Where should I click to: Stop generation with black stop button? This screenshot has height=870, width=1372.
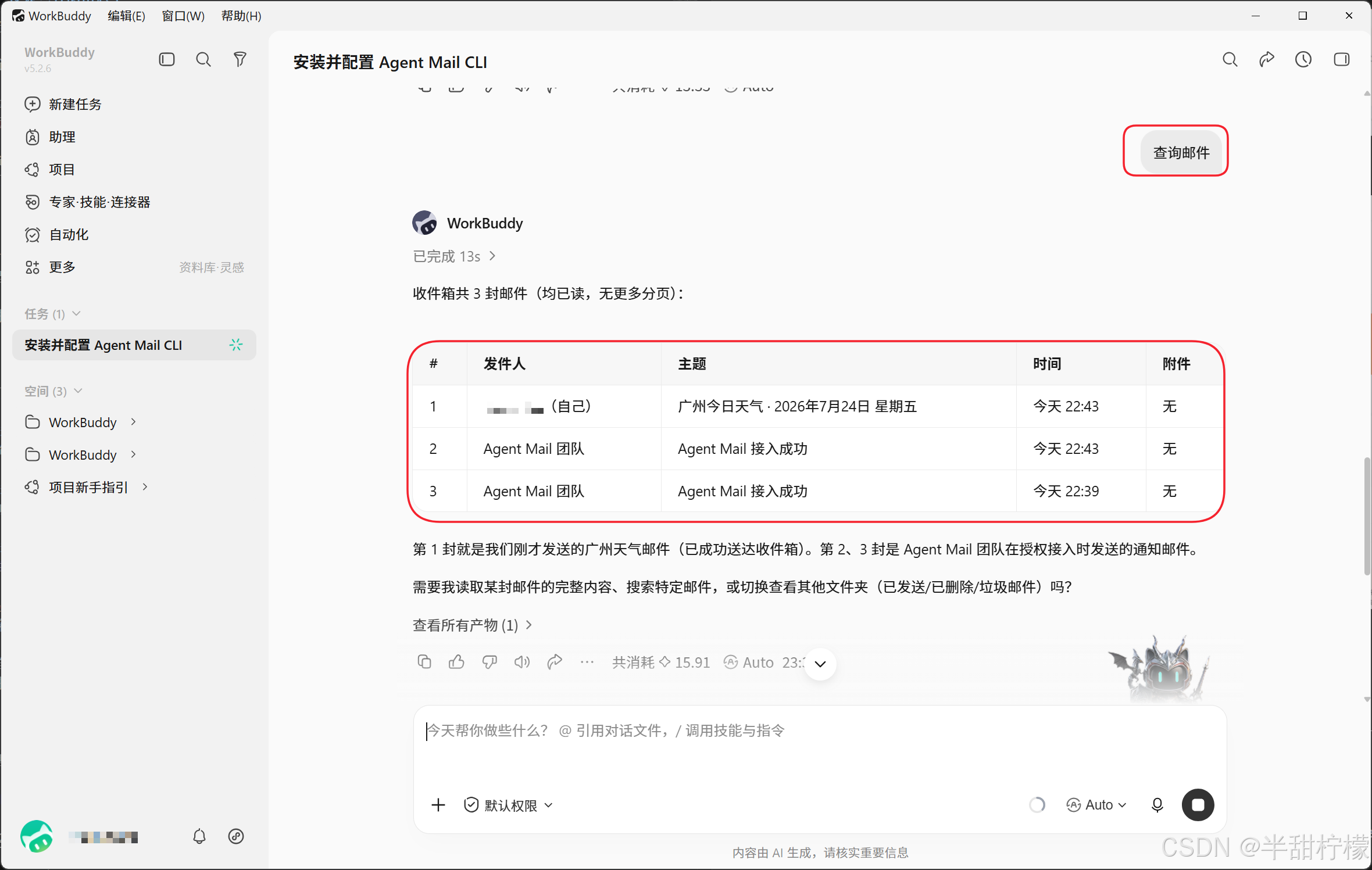(x=1198, y=805)
